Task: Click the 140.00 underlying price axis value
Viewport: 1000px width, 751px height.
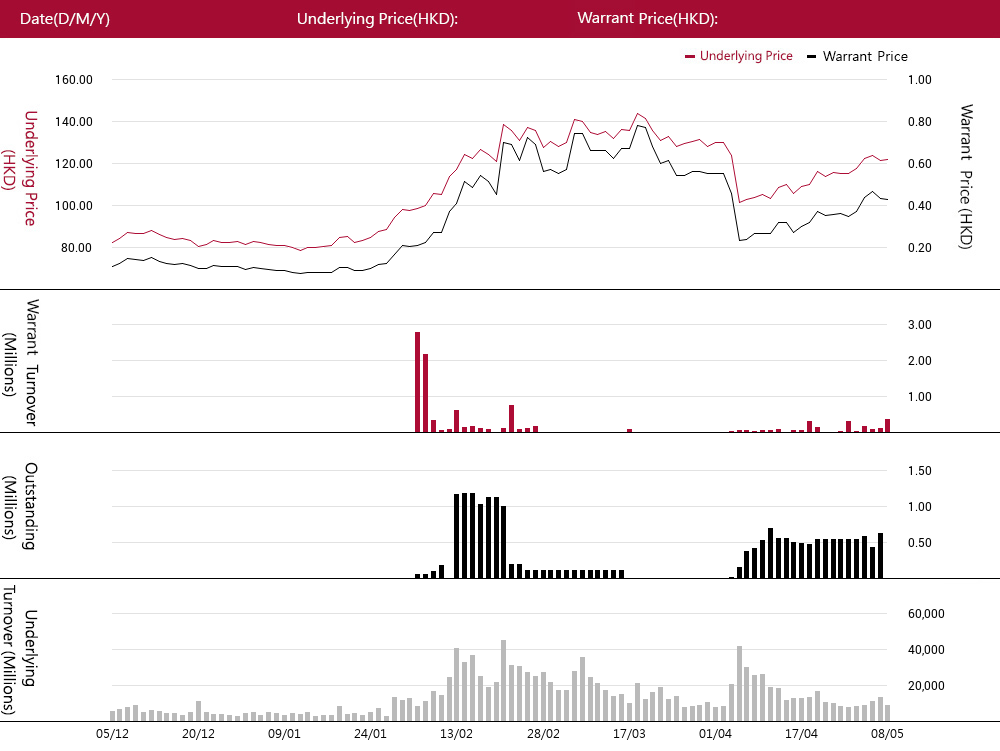Action: point(74,122)
